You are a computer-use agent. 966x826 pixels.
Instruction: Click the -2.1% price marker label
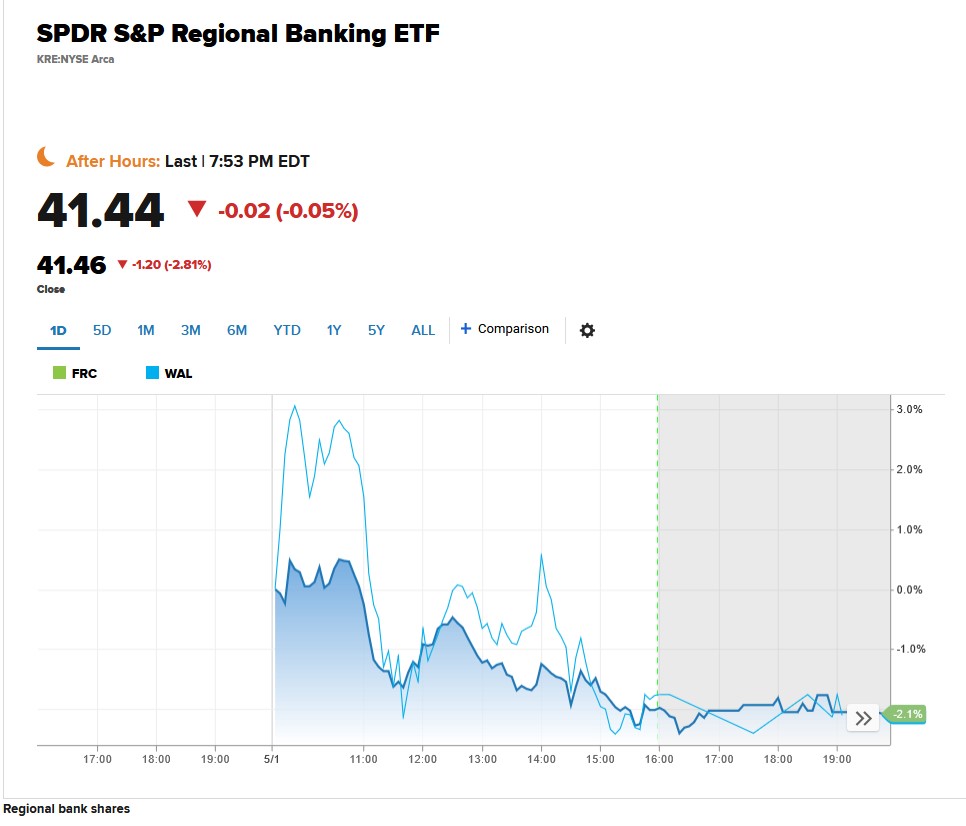[x=907, y=714]
